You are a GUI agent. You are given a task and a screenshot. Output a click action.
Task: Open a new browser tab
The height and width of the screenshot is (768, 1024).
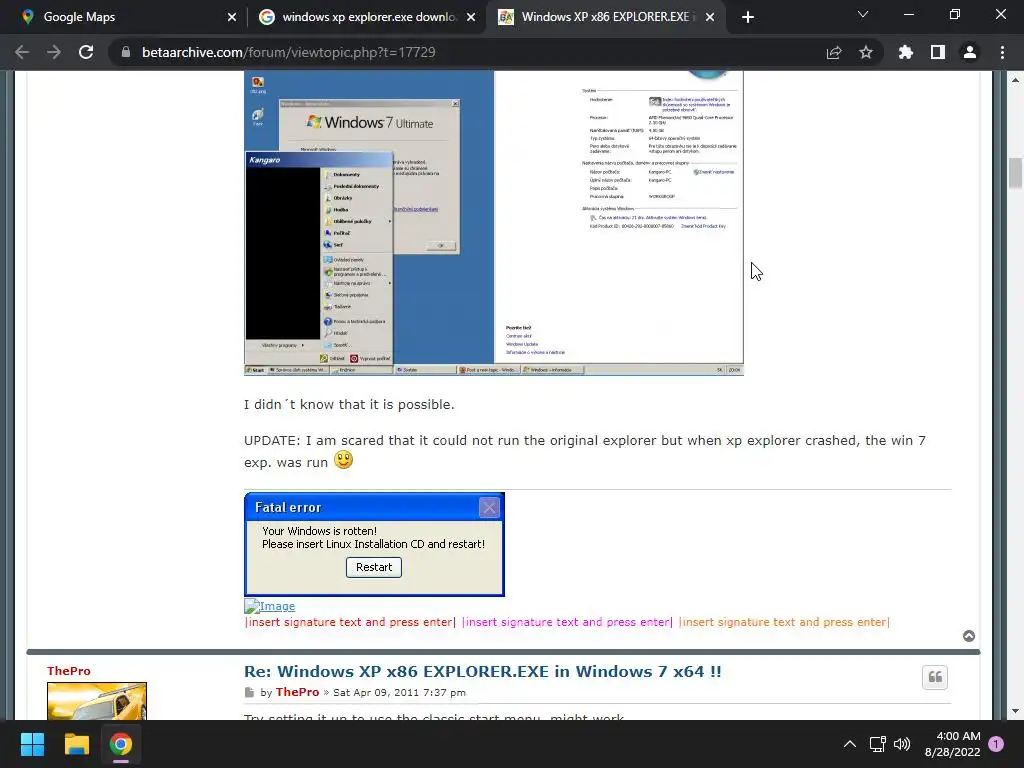[x=748, y=17]
